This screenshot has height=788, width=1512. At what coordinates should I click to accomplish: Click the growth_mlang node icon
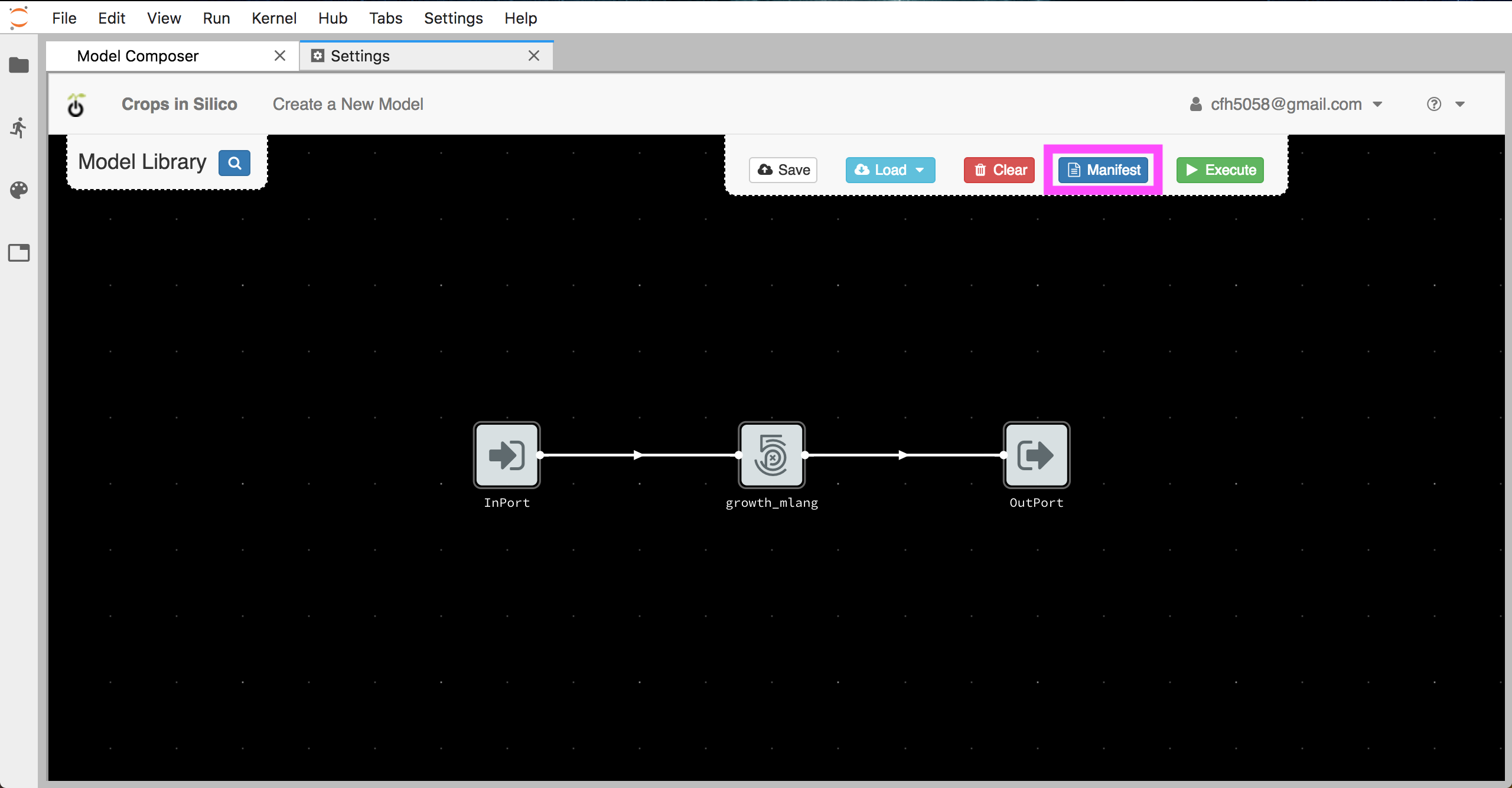[771, 454]
